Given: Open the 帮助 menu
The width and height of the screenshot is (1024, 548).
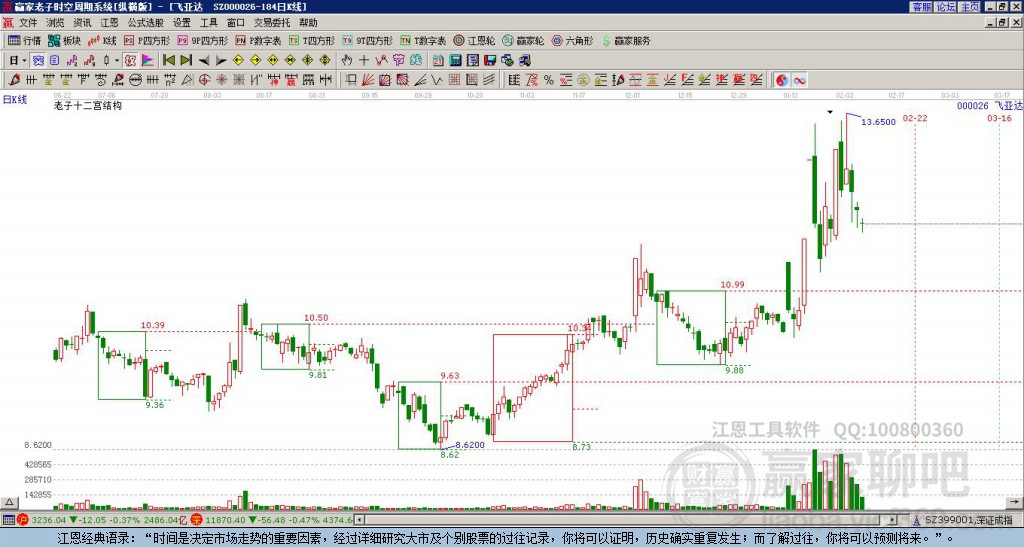Looking at the screenshot, I should coord(308,23).
